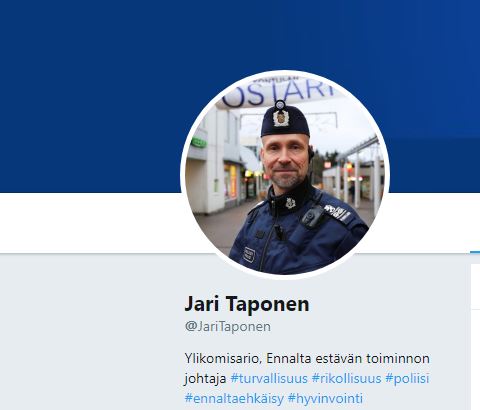Click the police cap badge in avatar
This screenshot has width=480, height=410.
pos(281,118)
